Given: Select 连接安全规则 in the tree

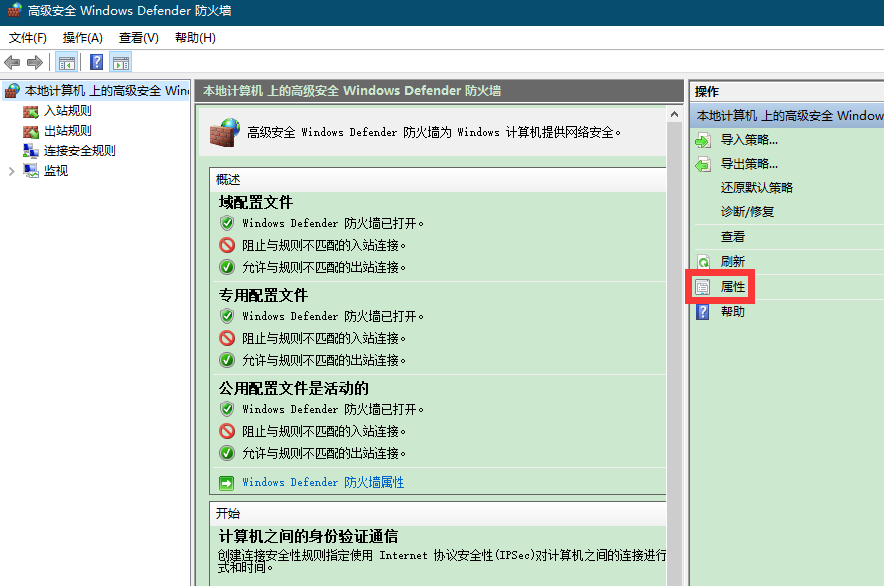Looking at the screenshot, I should [79, 151].
